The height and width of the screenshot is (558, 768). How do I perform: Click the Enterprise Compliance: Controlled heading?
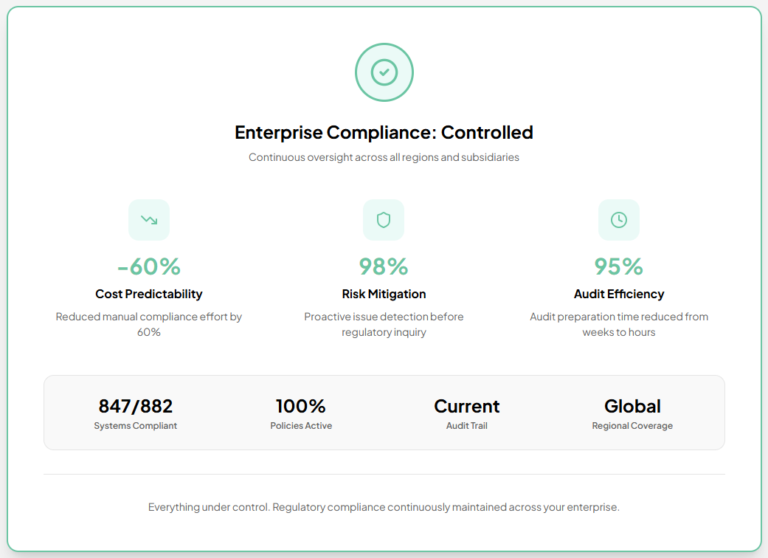tap(384, 132)
